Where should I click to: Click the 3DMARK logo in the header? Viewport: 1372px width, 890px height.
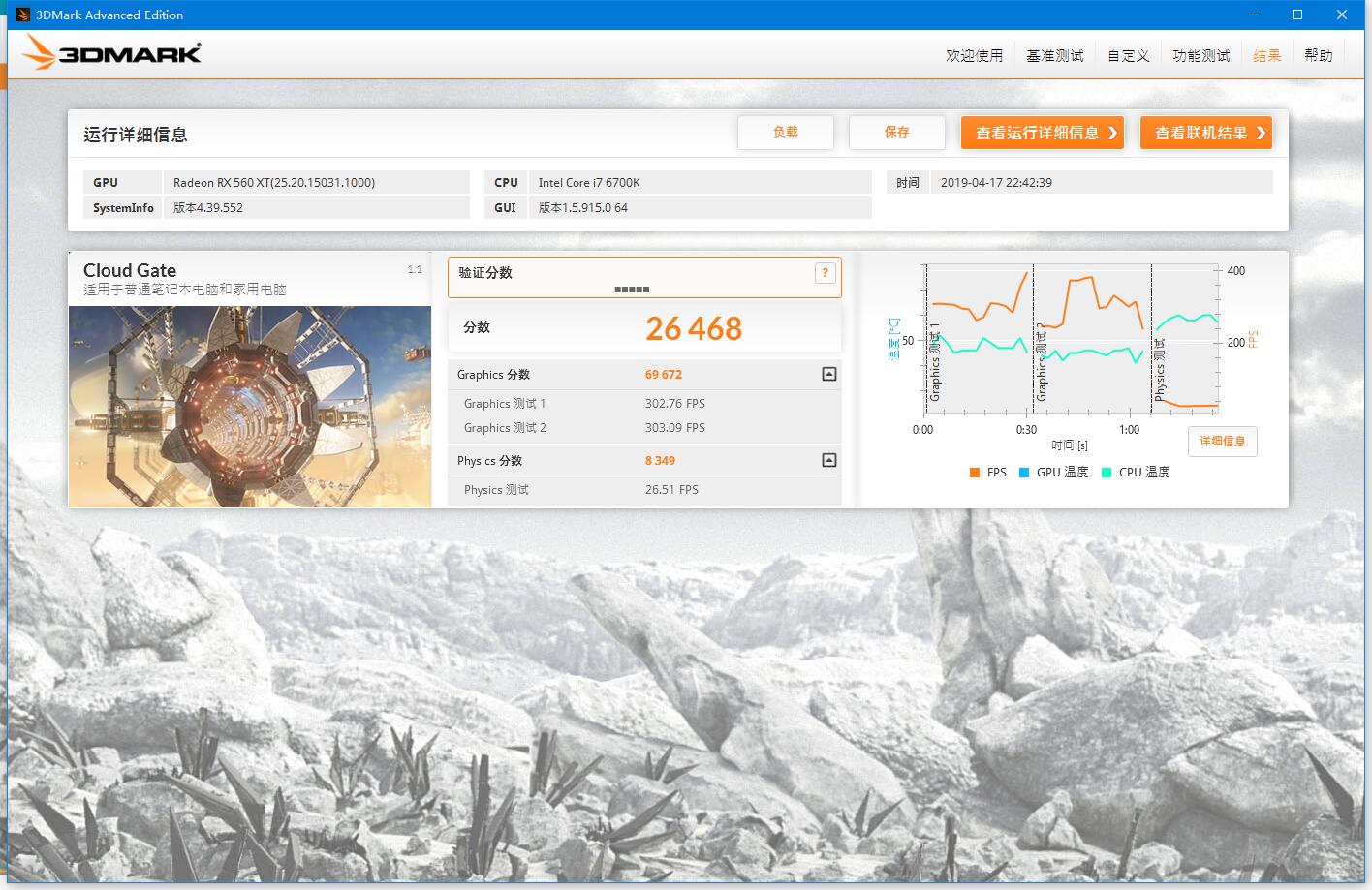110,52
